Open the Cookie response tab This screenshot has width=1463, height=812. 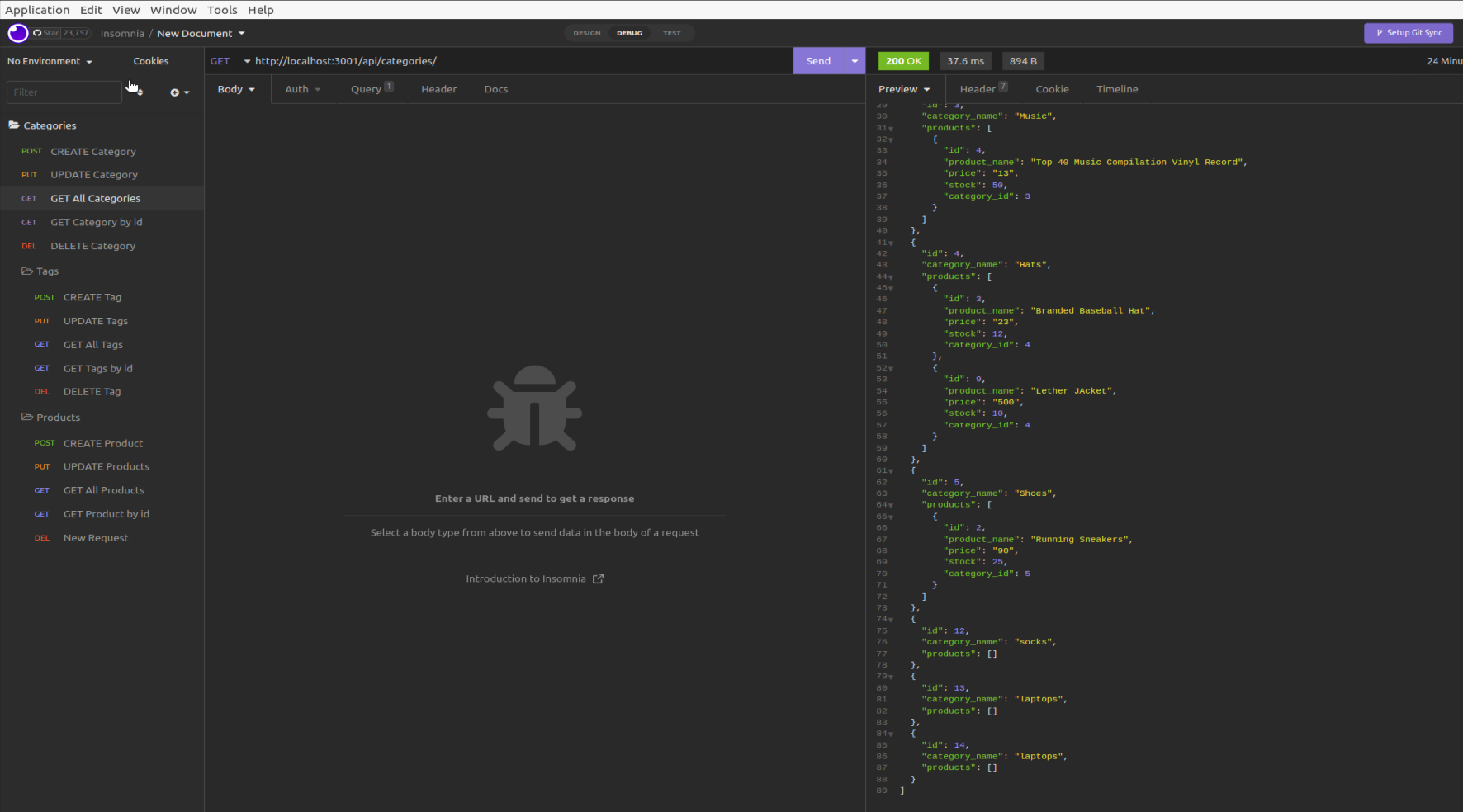tap(1052, 89)
